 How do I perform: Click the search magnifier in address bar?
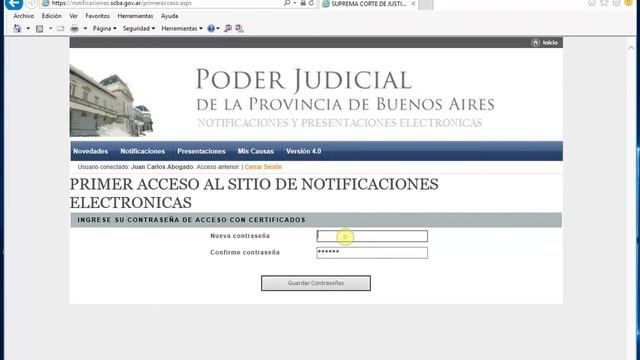287,3
